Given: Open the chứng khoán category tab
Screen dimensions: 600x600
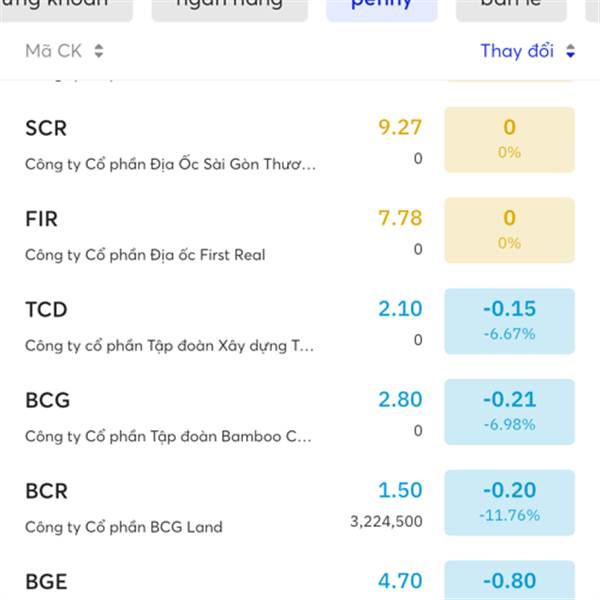Looking at the screenshot, I should (x=66, y=8).
